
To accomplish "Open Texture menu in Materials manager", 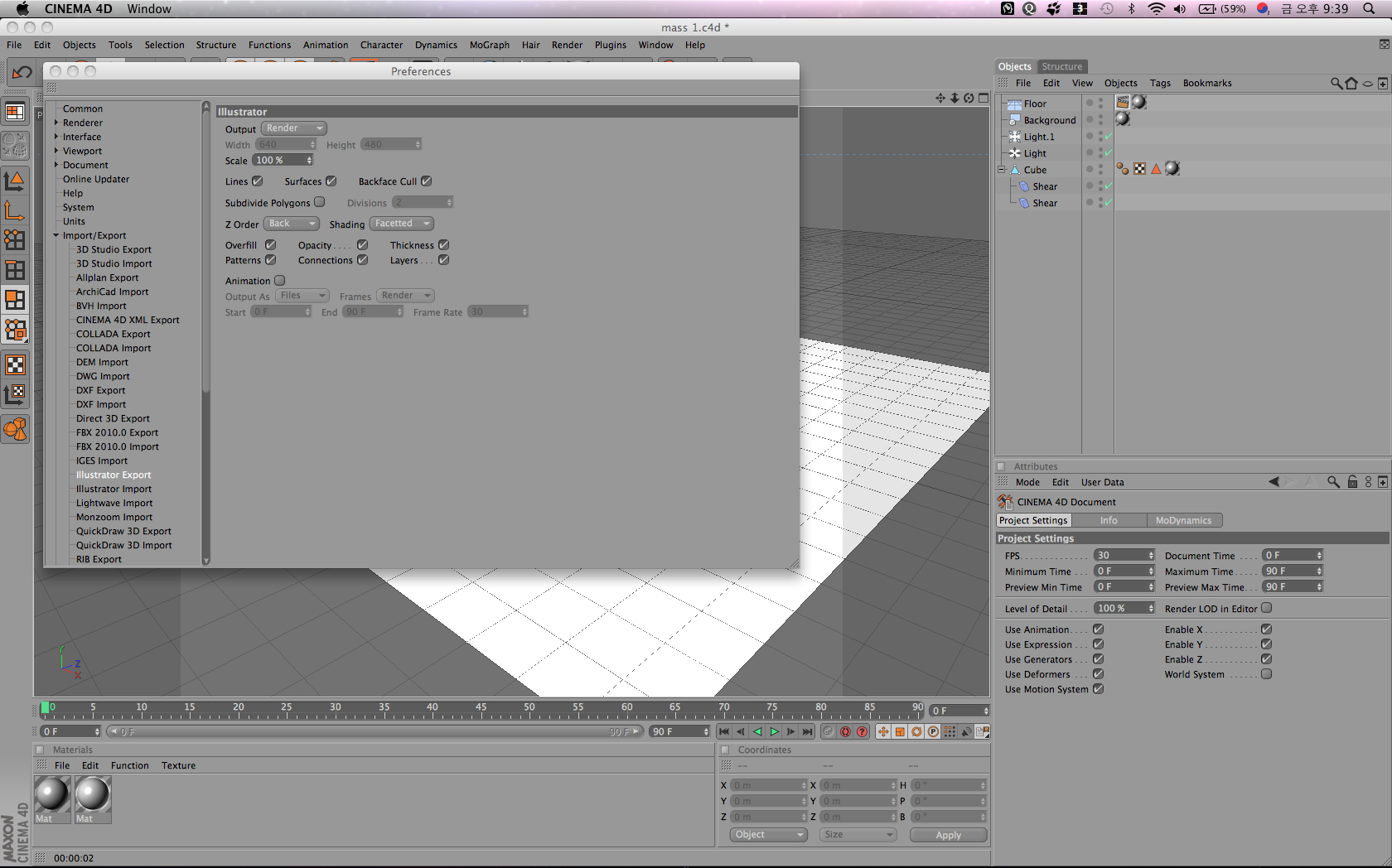I will 179,765.
